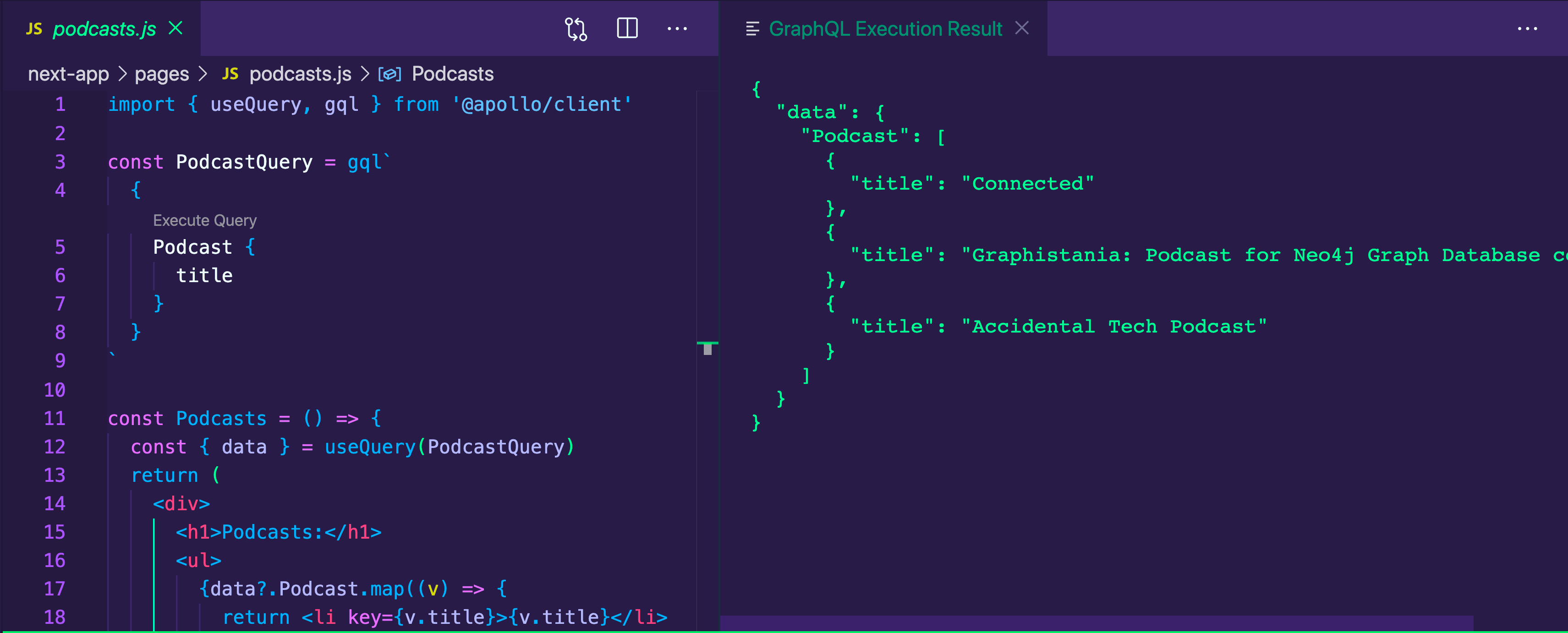Place cursor on useQuery(PodcastQuery) call

point(449,447)
